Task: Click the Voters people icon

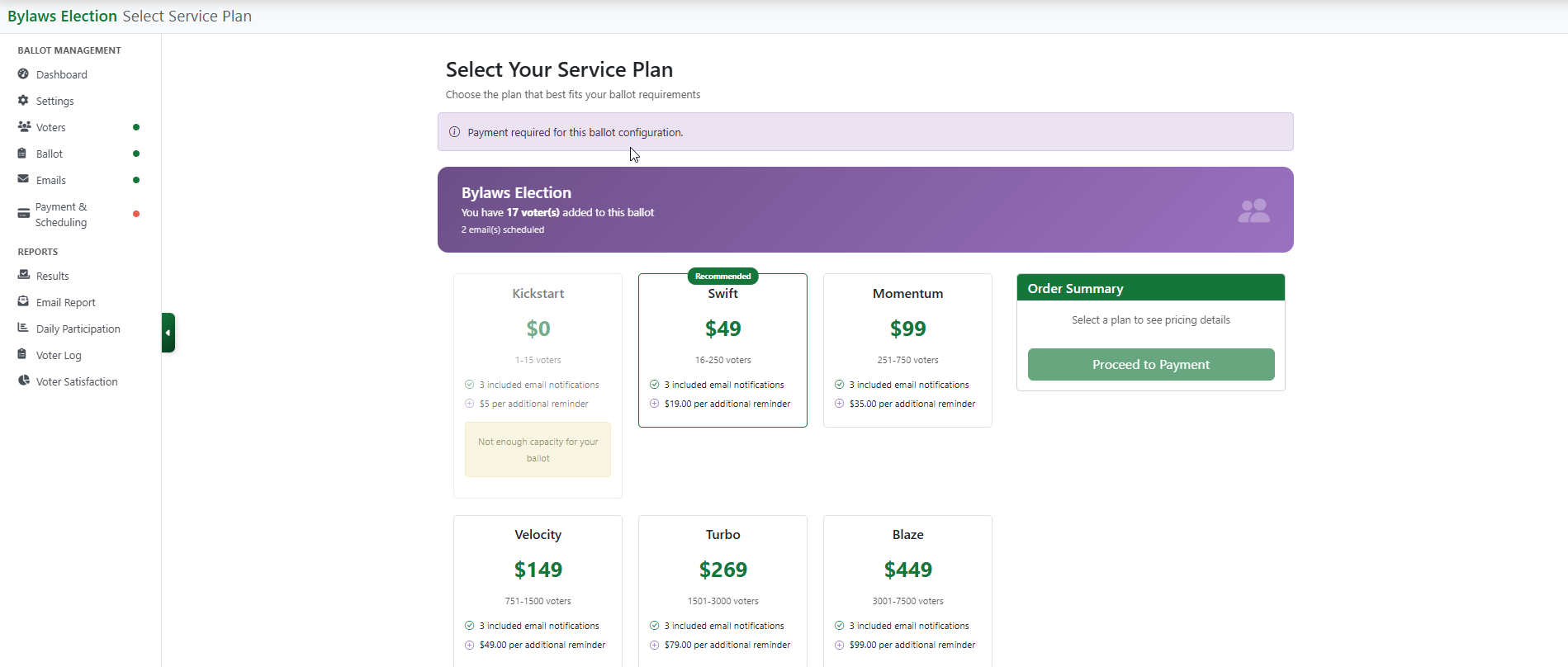Action: pos(24,127)
